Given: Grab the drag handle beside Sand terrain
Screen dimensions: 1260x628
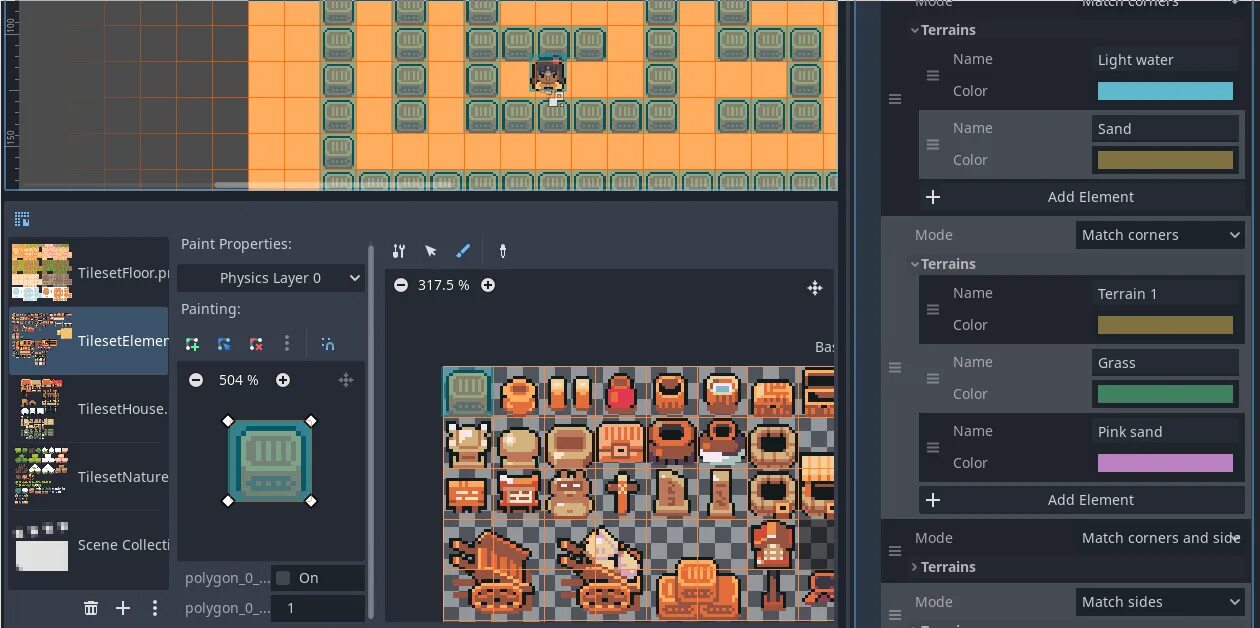Looking at the screenshot, I should pos(933,145).
